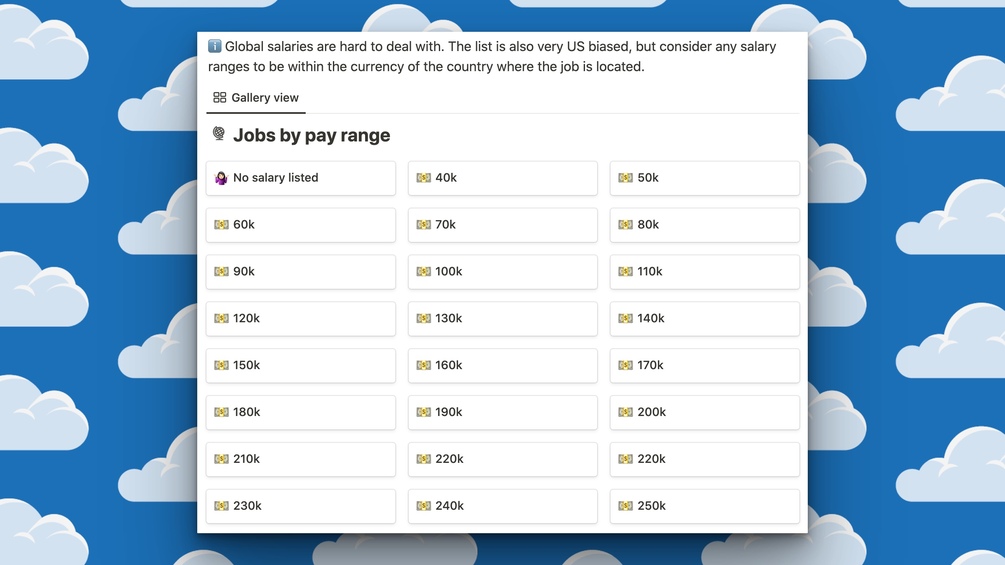Open the No salary listed card
This screenshot has width=1005, height=565.
coord(300,178)
